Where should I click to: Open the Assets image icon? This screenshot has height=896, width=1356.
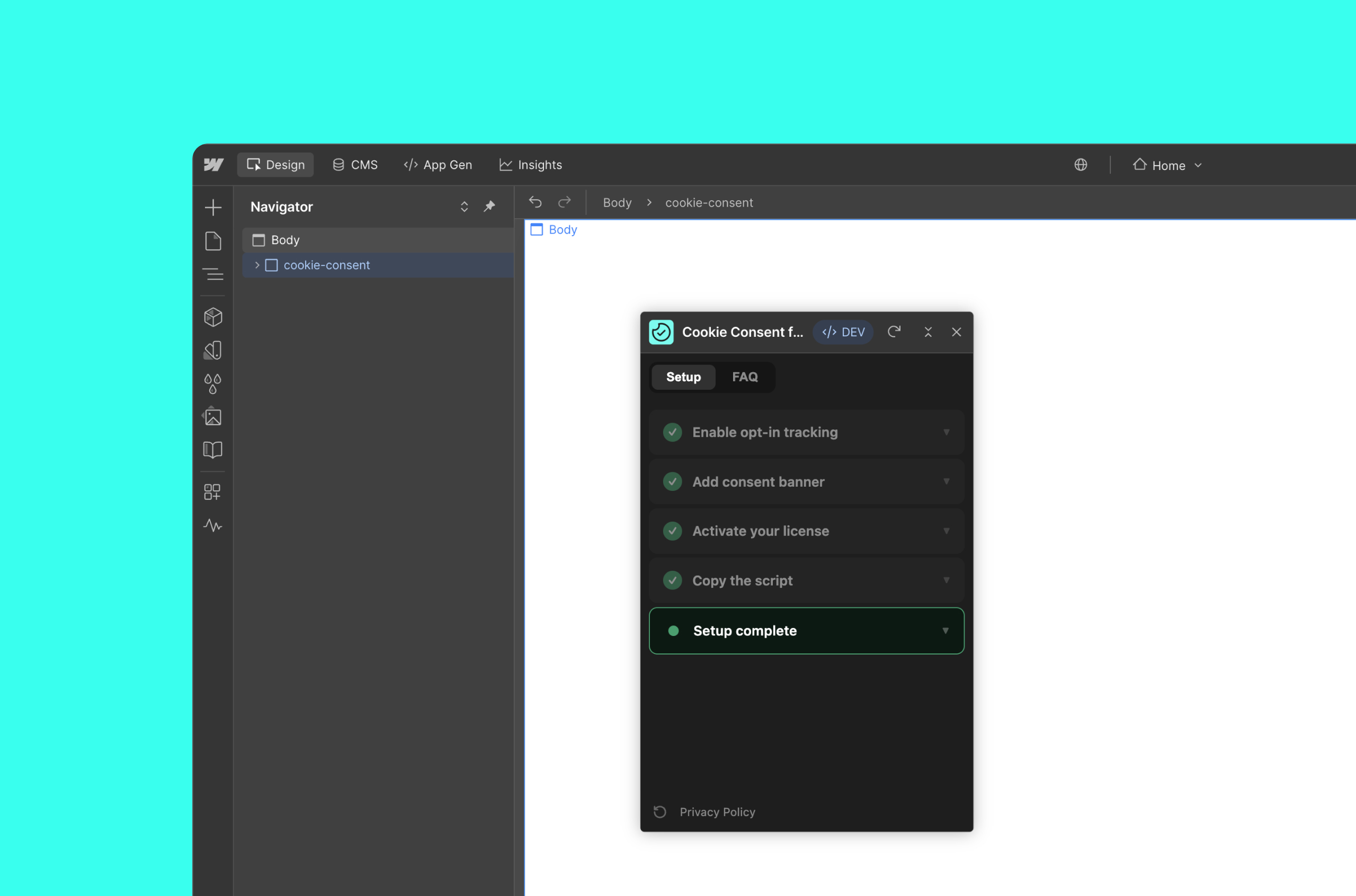click(212, 417)
